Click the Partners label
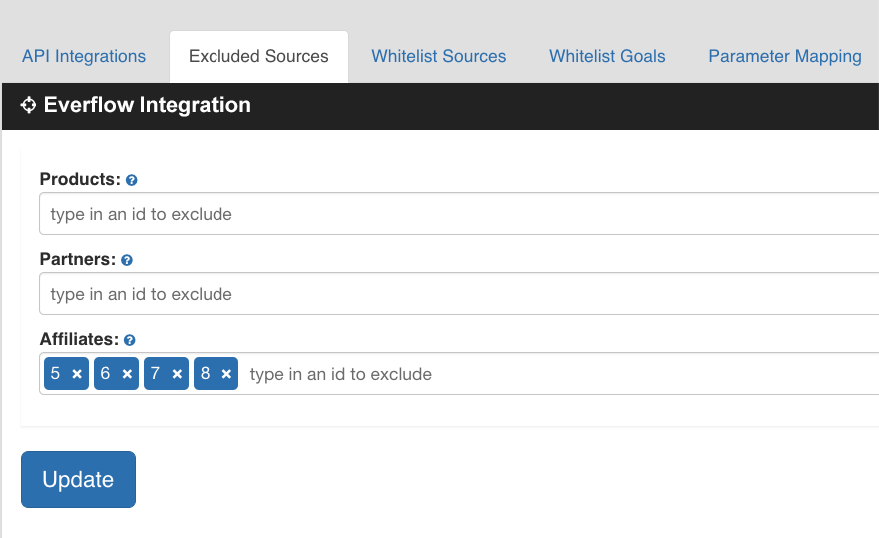The image size is (879, 538). (78, 259)
